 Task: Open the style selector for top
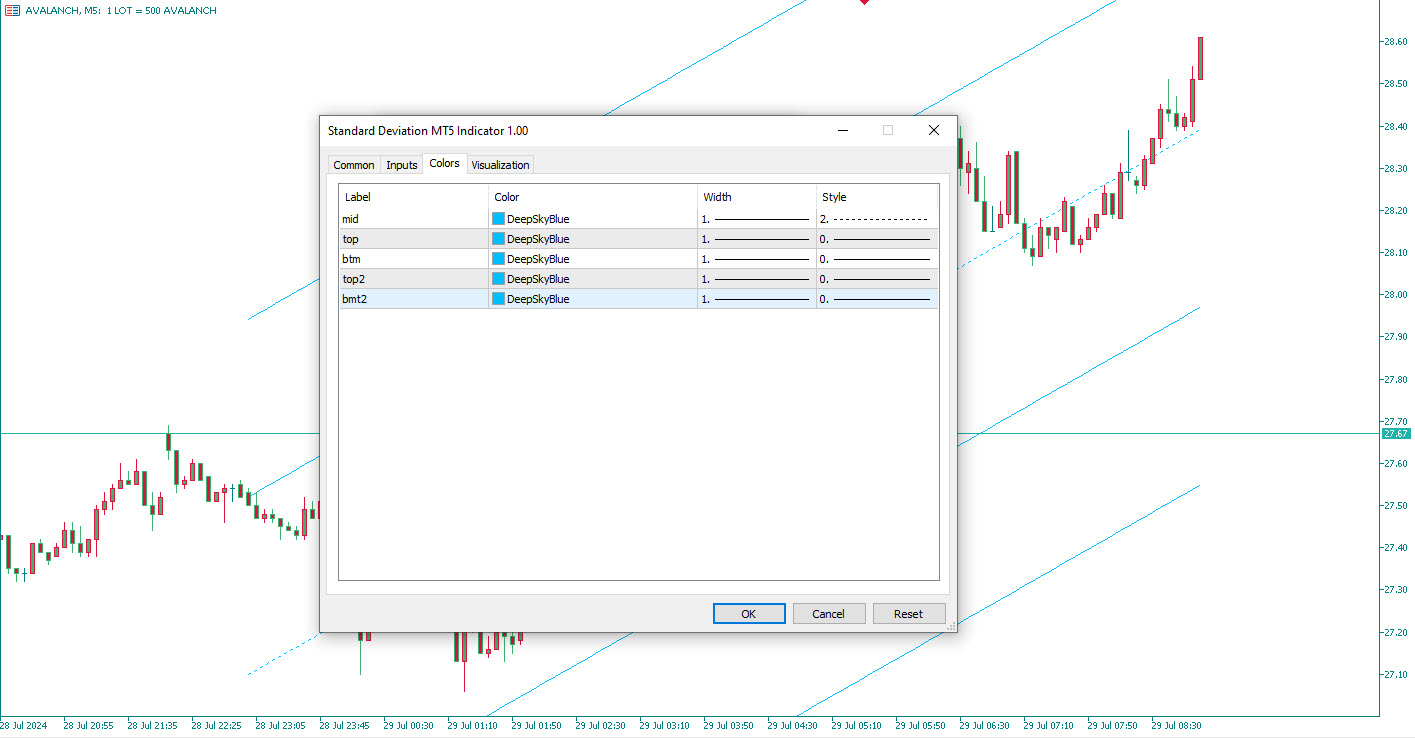click(x=877, y=239)
